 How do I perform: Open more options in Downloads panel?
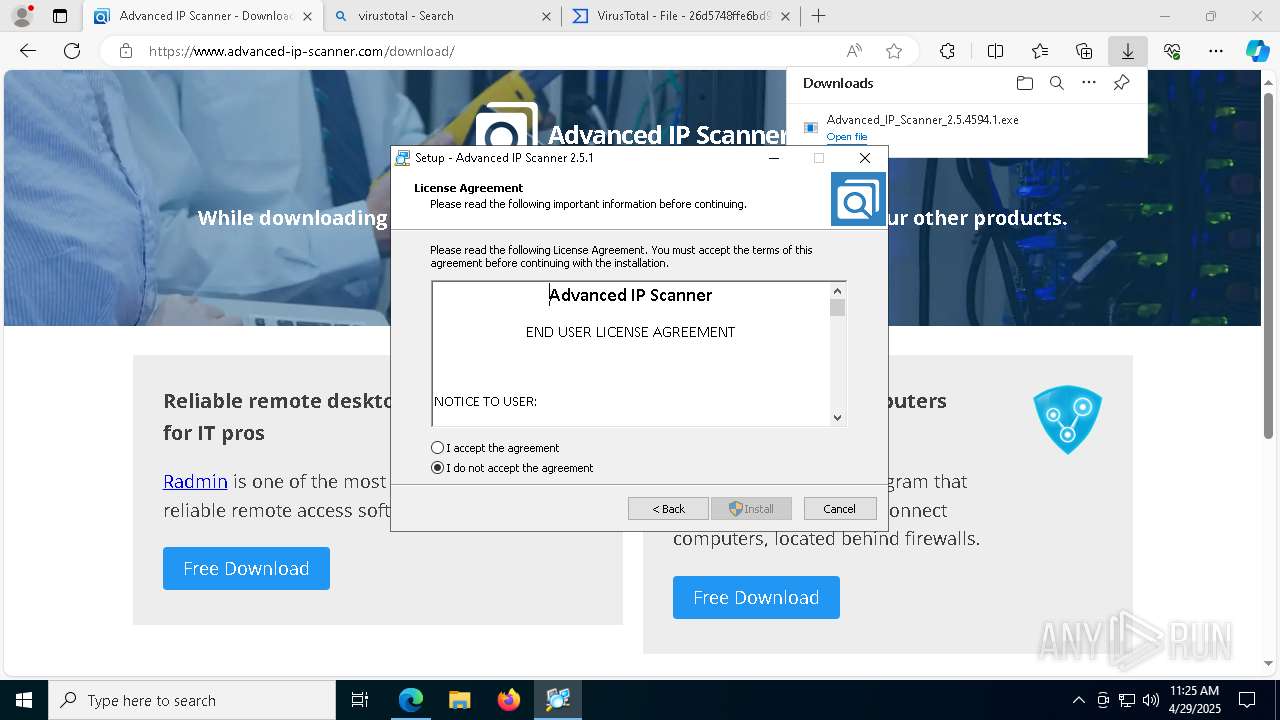1089,83
